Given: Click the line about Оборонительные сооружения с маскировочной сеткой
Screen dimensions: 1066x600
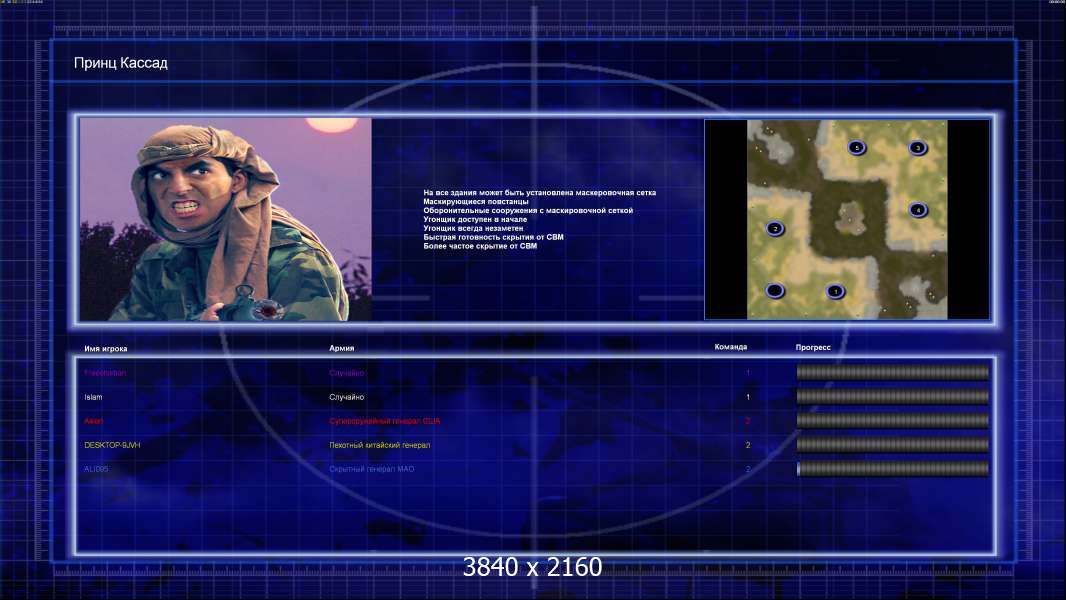Looking at the screenshot, I should click(528, 211).
